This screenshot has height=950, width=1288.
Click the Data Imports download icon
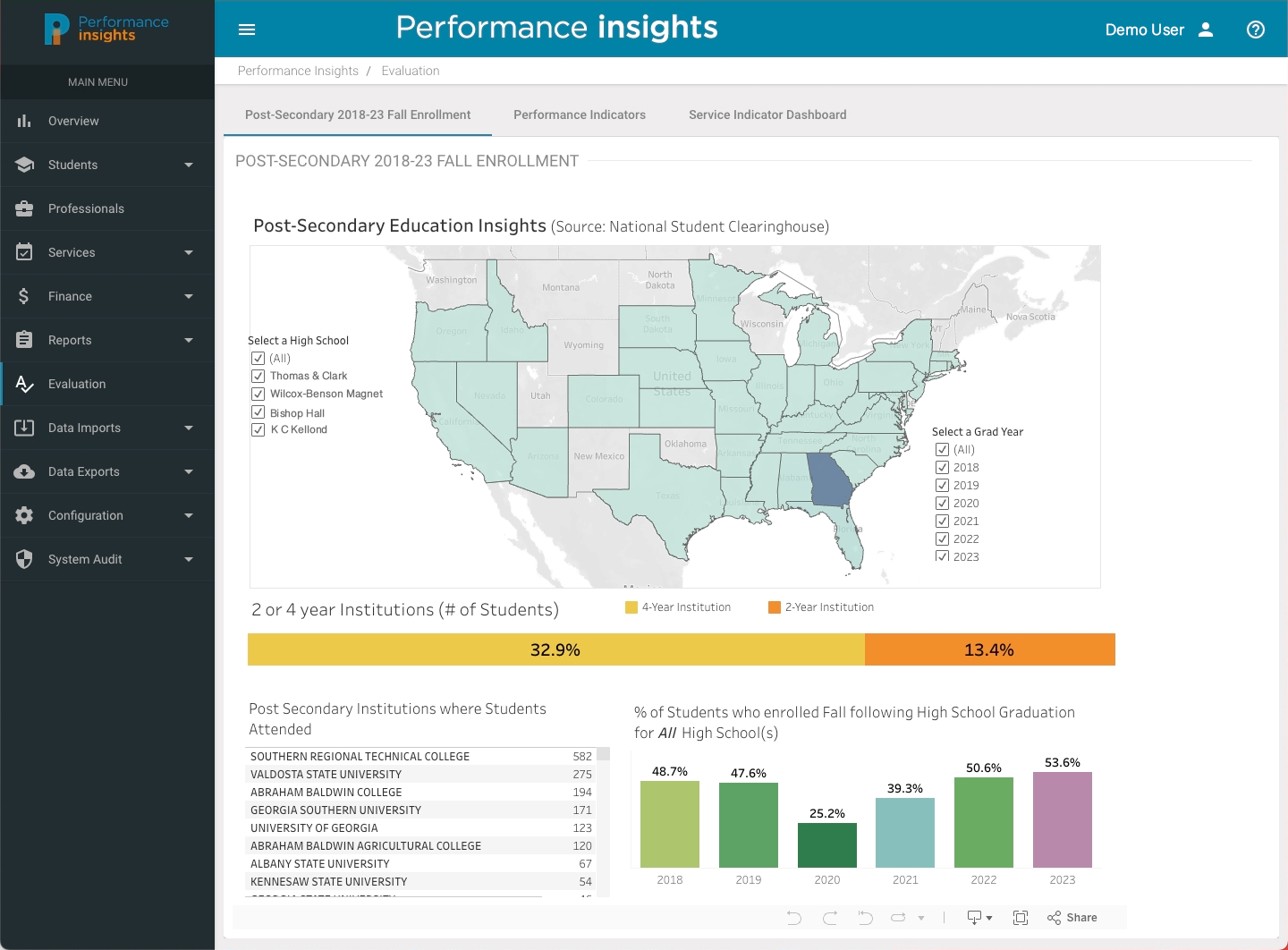coord(24,428)
